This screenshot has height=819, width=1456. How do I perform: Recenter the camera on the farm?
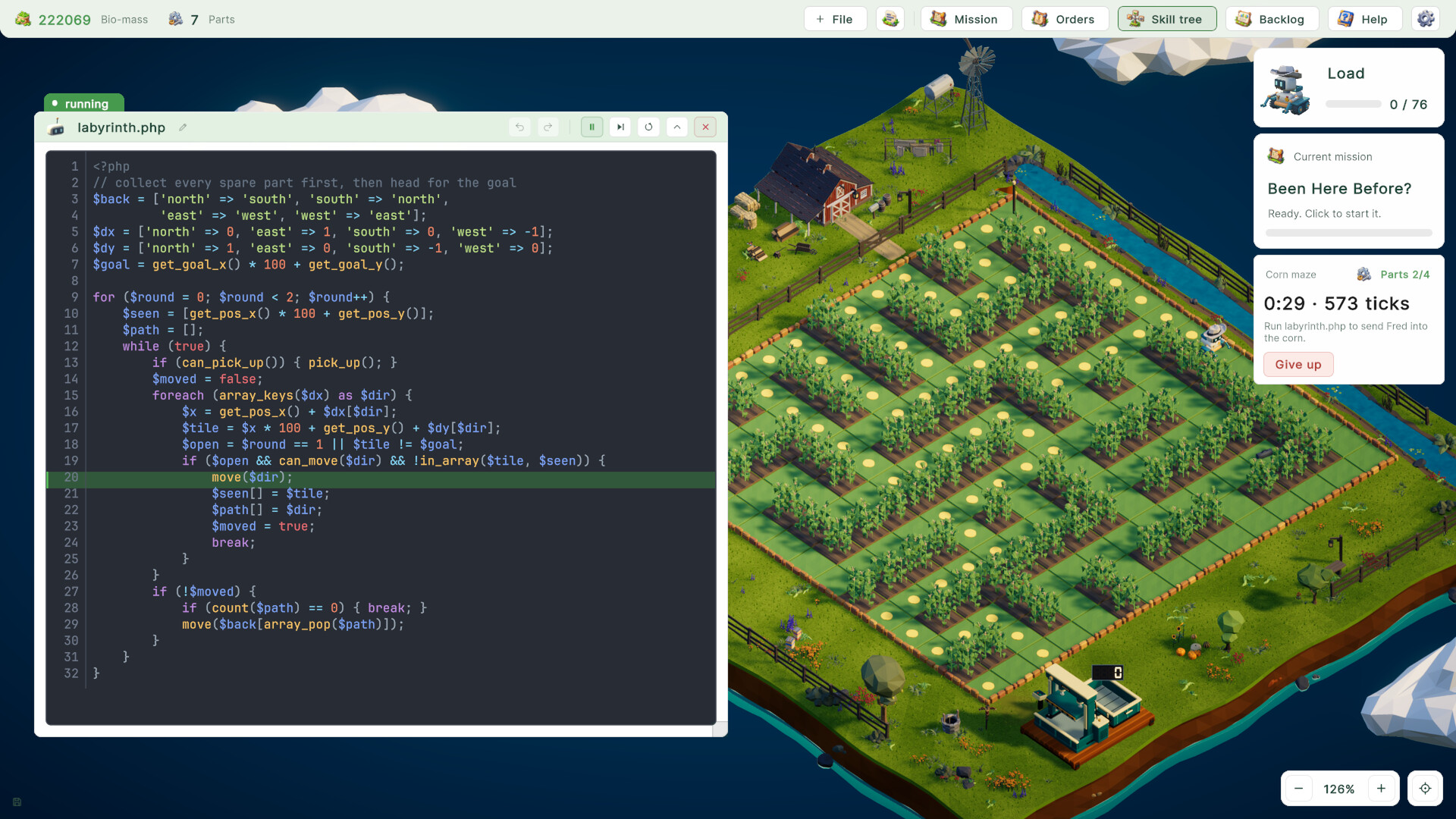(1425, 789)
